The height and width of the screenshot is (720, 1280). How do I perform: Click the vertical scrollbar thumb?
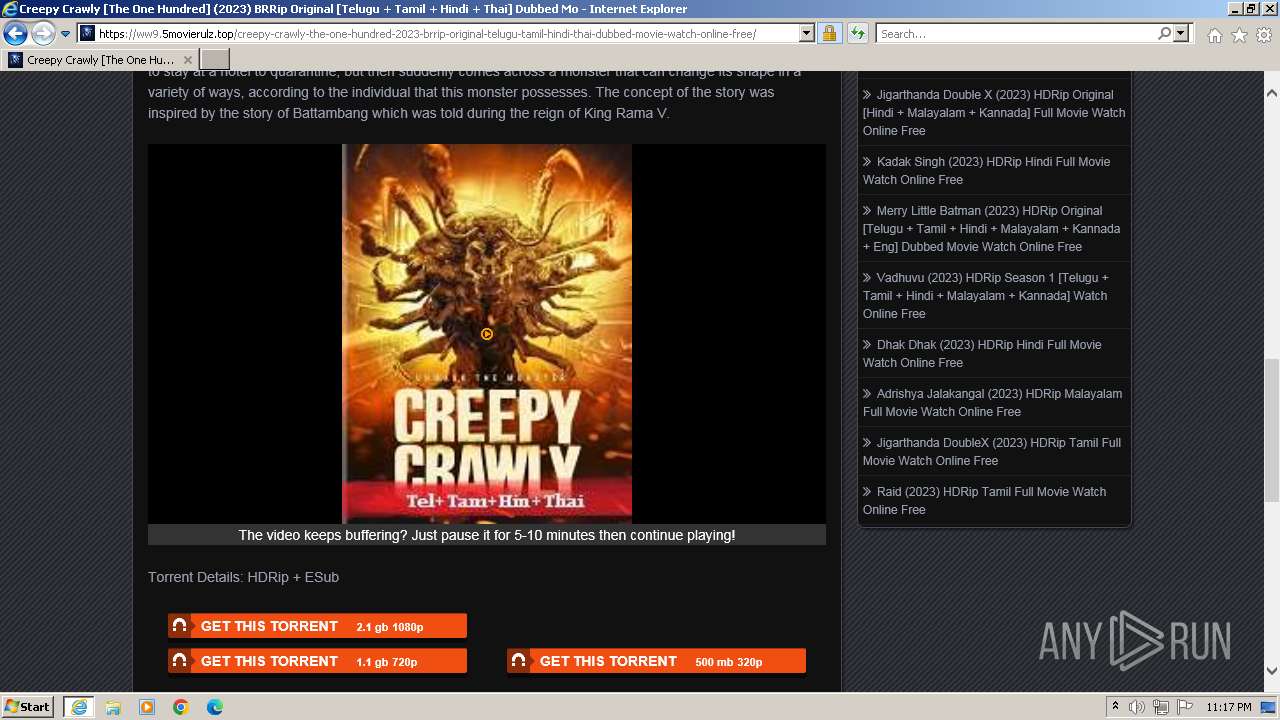(x=1272, y=430)
